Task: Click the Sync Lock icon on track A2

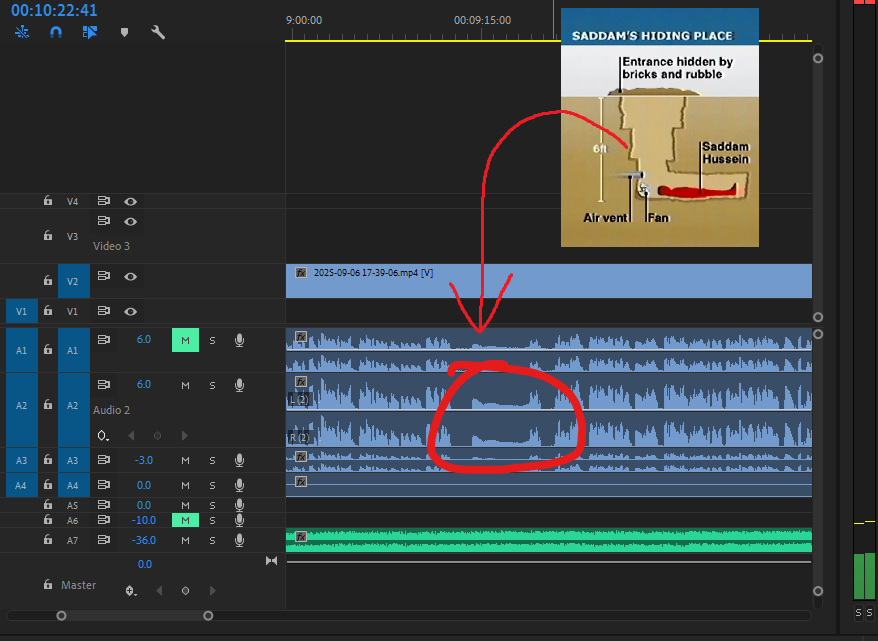Action: point(103,384)
